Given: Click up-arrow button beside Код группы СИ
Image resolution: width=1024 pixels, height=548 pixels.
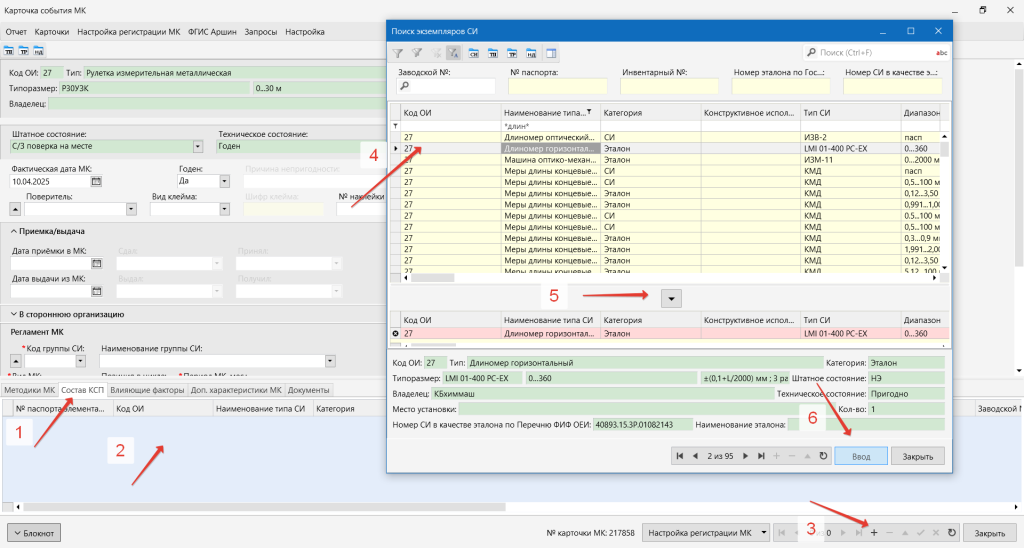Looking at the screenshot, I should 16,361.
